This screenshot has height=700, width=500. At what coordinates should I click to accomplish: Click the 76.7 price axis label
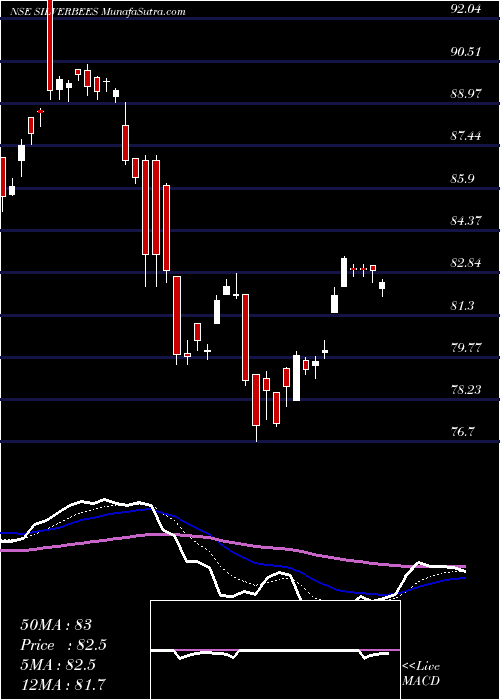click(462, 432)
